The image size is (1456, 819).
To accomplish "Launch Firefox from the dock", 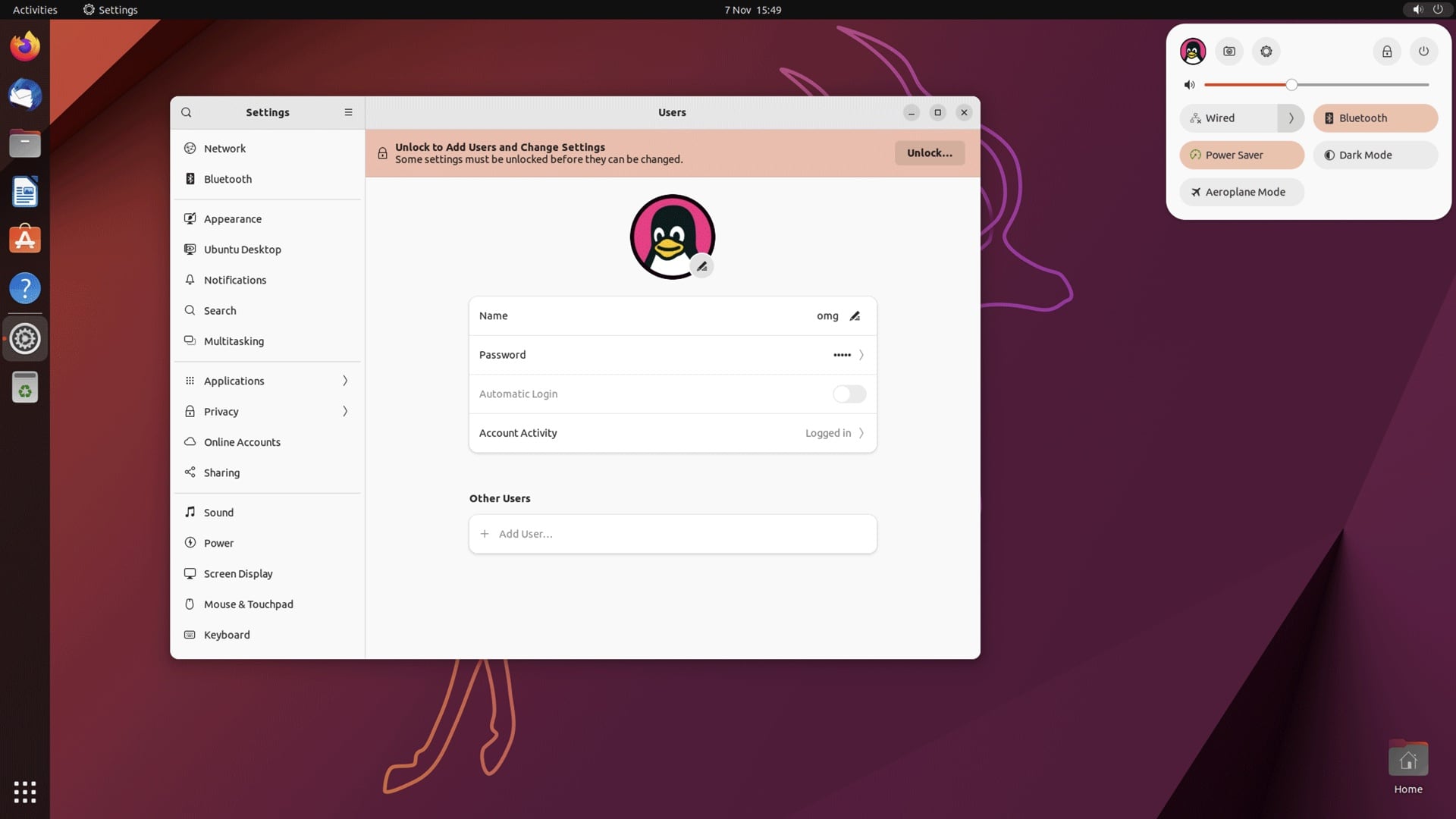I will (25, 46).
